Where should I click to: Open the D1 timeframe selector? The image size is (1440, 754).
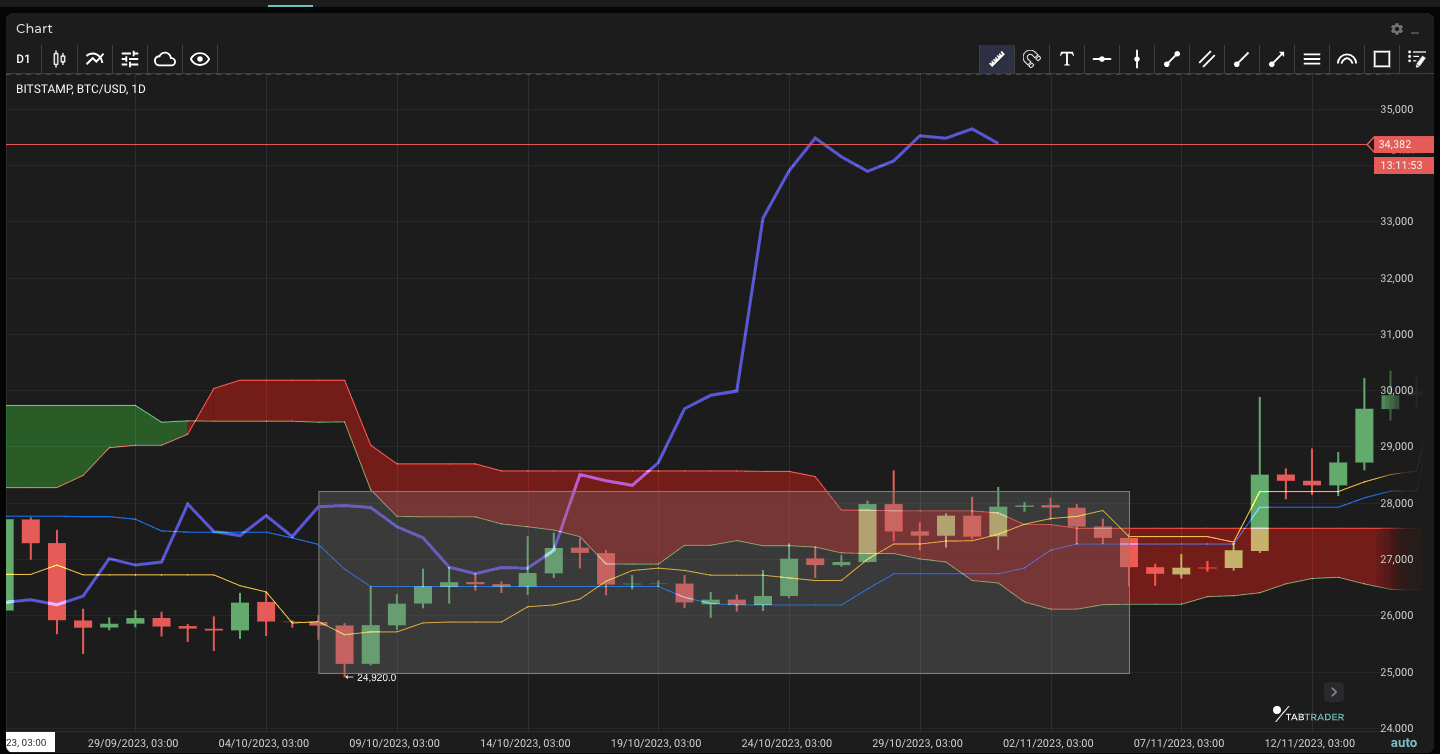[x=23, y=59]
